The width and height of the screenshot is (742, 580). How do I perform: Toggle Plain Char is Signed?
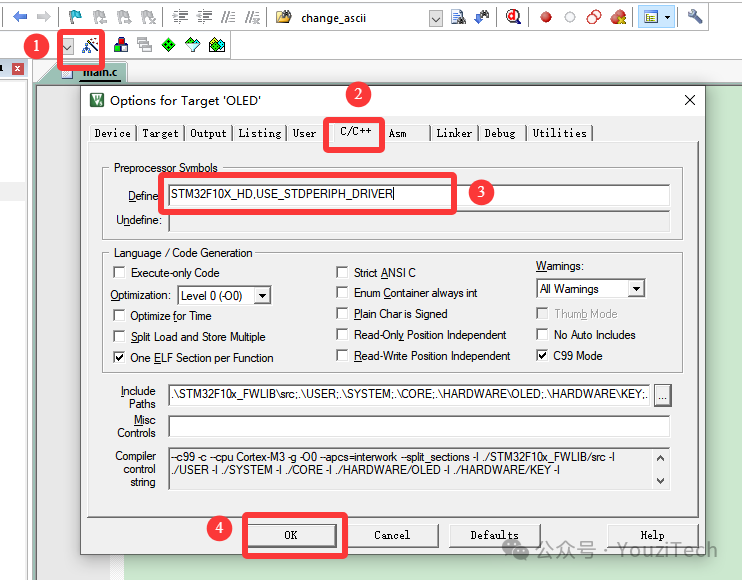pyautogui.click(x=342, y=314)
